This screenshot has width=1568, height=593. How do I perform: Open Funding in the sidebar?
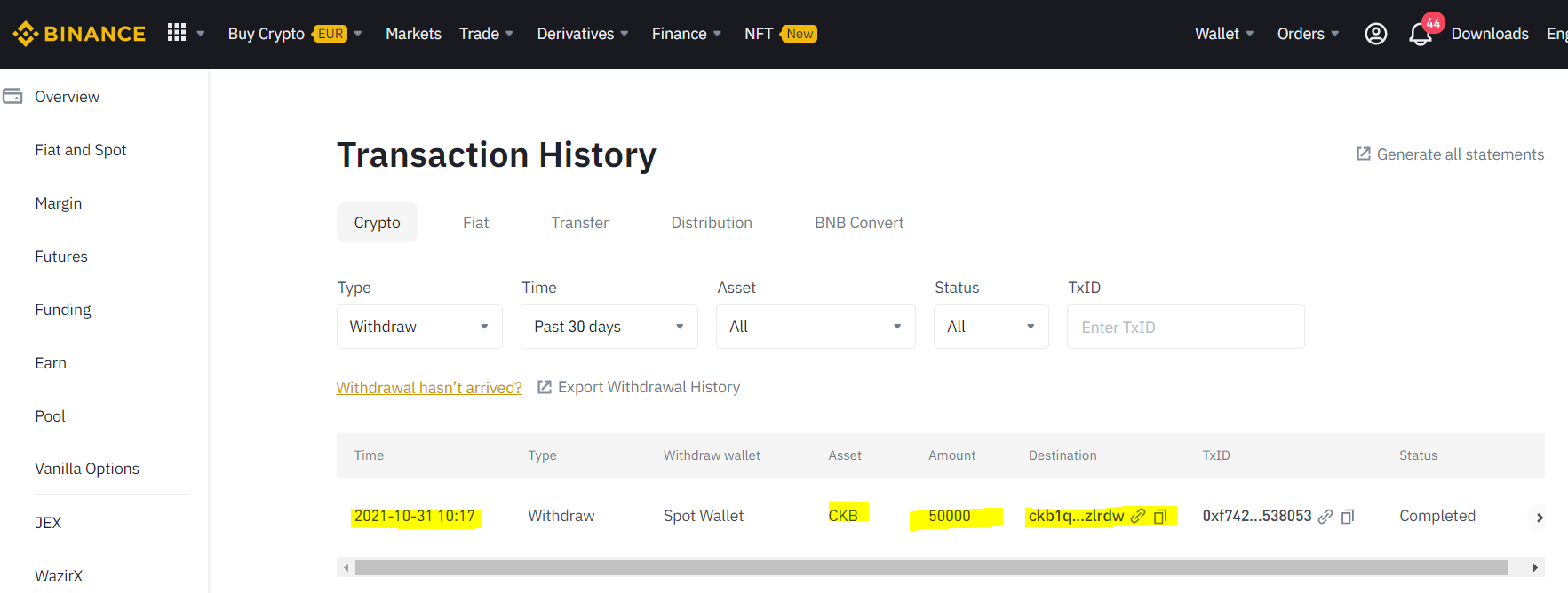tap(62, 310)
